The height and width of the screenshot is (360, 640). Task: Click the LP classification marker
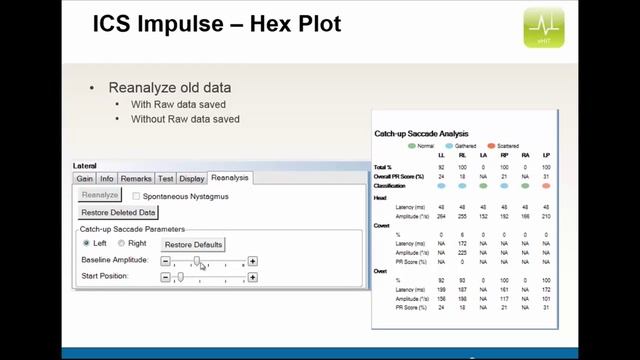click(546, 186)
